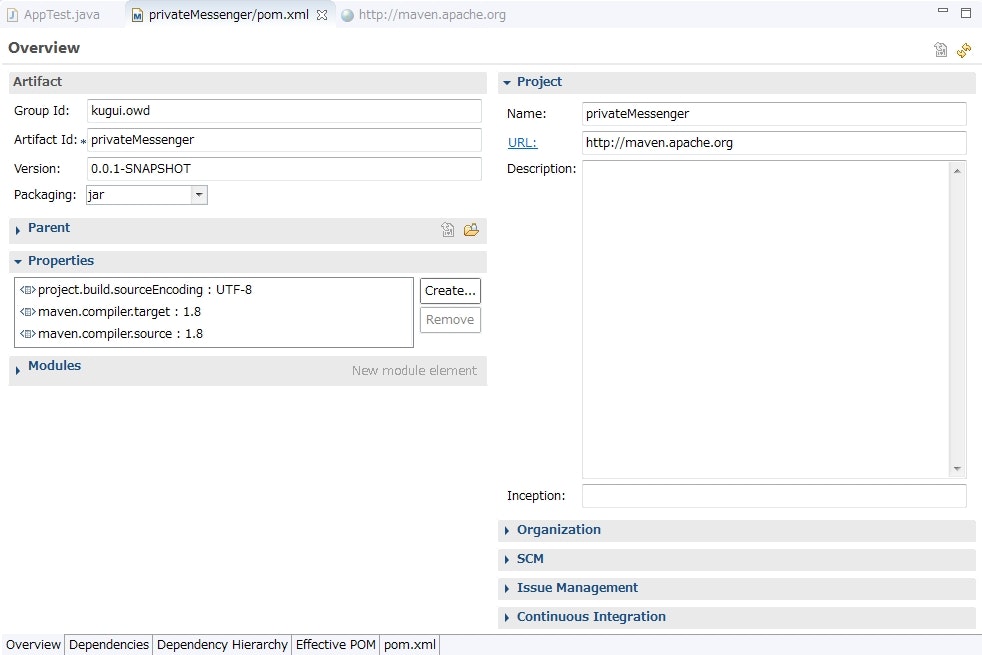Image resolution: width=982 pixels, height=655 pixels.
Task: Open the Dependency Hierarchy bottom tab
Action: (222, 644)
